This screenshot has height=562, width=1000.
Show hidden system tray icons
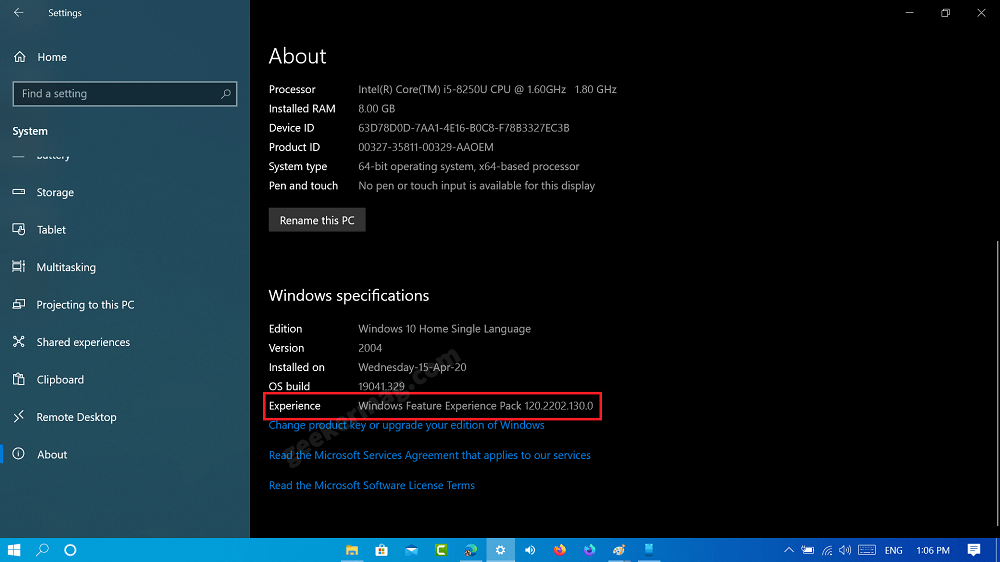pyautogui.click(x=789, y=550)
